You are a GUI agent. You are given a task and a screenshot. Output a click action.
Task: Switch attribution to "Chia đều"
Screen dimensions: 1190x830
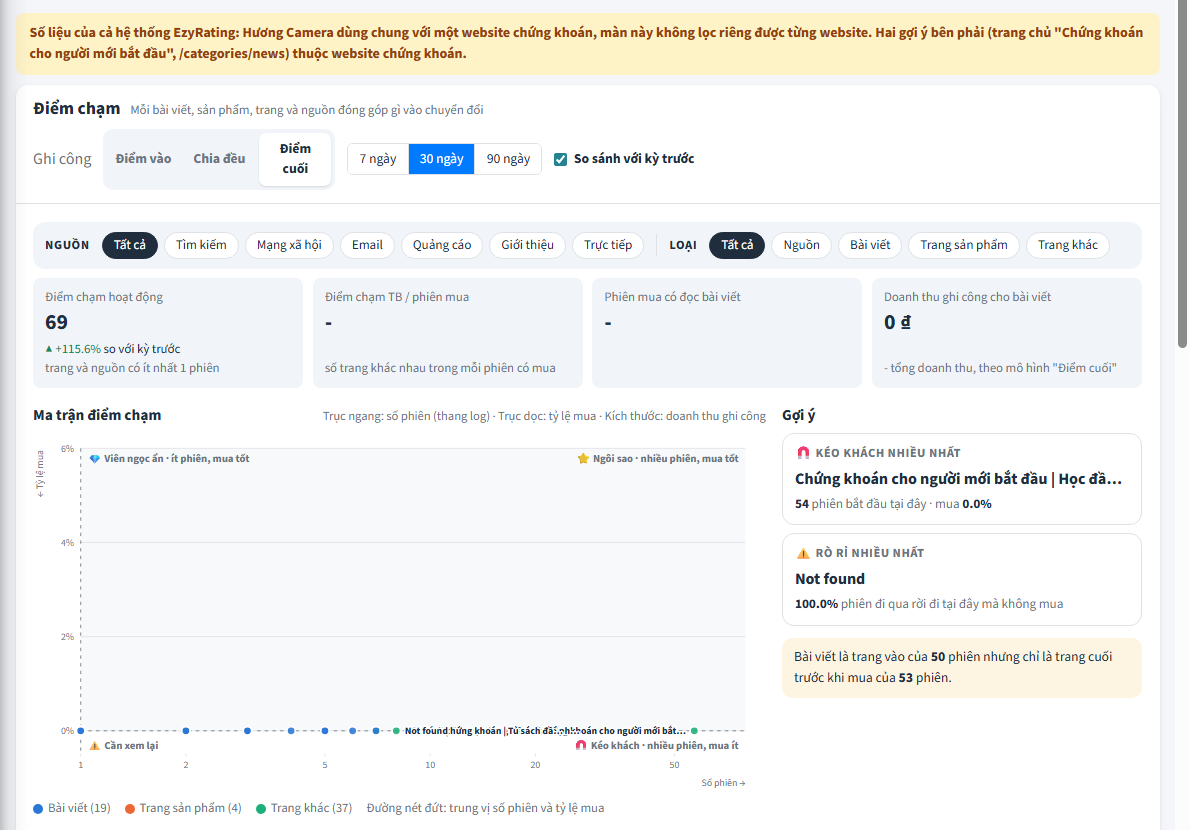coord(219,159)
